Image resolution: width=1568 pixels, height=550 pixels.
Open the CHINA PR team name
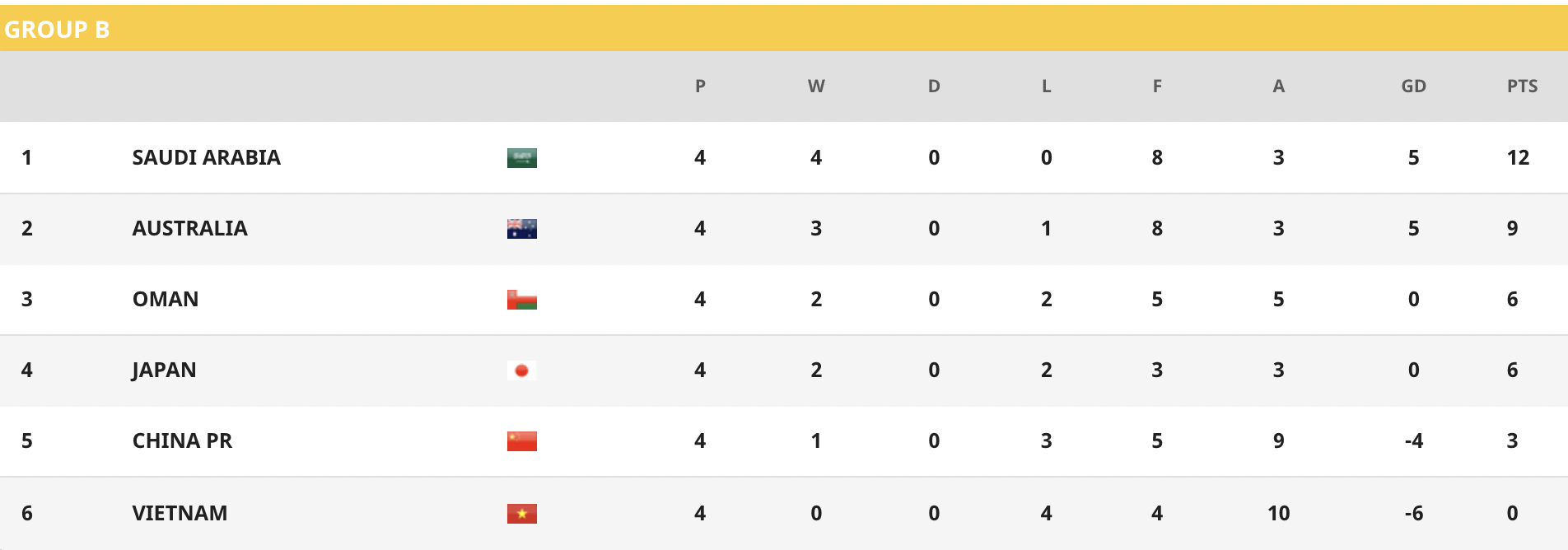[x=182, y=440]
